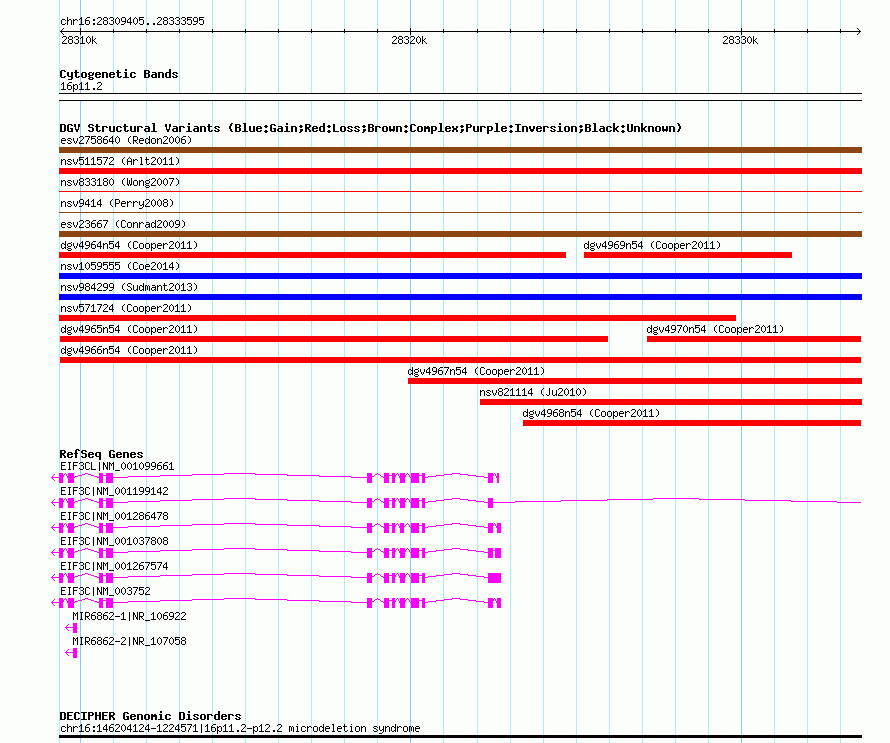Click the dgv4966n54 (Cooper2011) label
890x743 pixels.
point(129,350)
